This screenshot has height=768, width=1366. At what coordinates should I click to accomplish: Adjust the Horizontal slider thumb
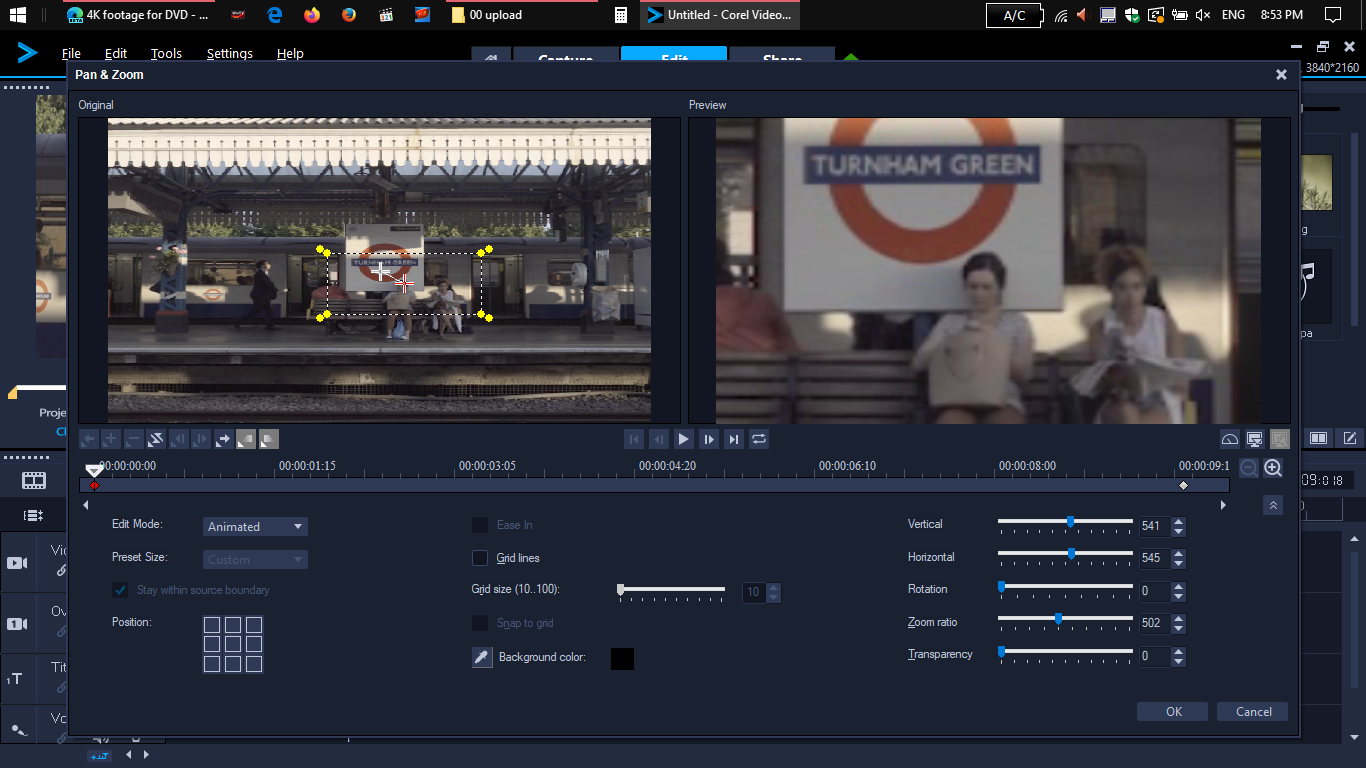[x=1071, y=554]
